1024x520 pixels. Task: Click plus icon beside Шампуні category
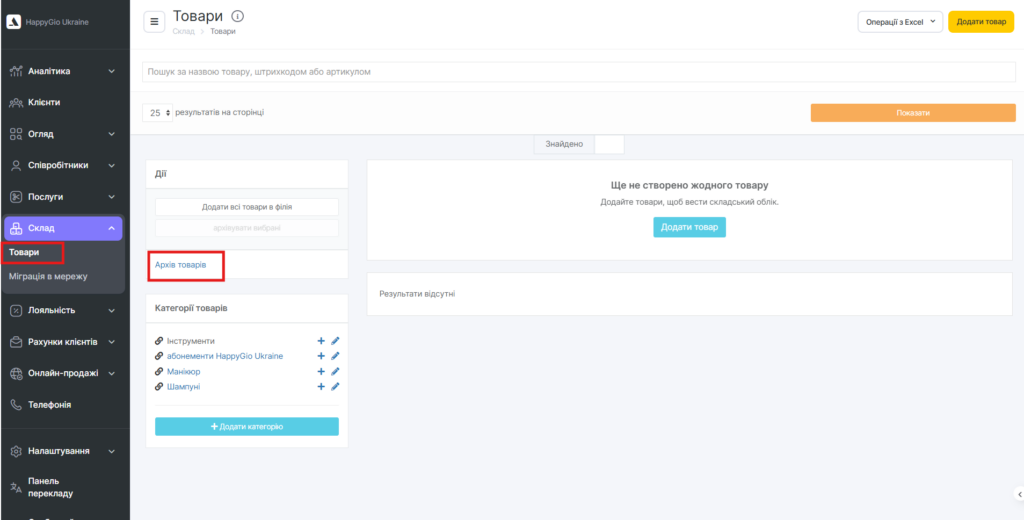point(321,386)
